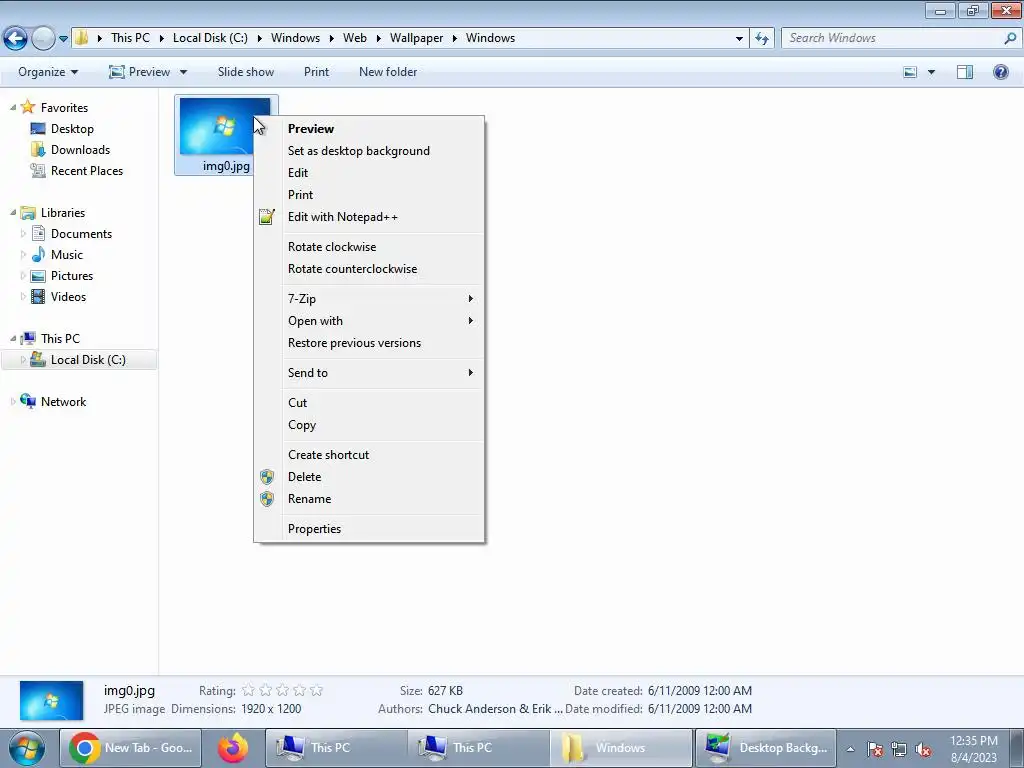Create a New folder from toolbar
Viewport: 1024px width, 768px height.
(388, 72)
